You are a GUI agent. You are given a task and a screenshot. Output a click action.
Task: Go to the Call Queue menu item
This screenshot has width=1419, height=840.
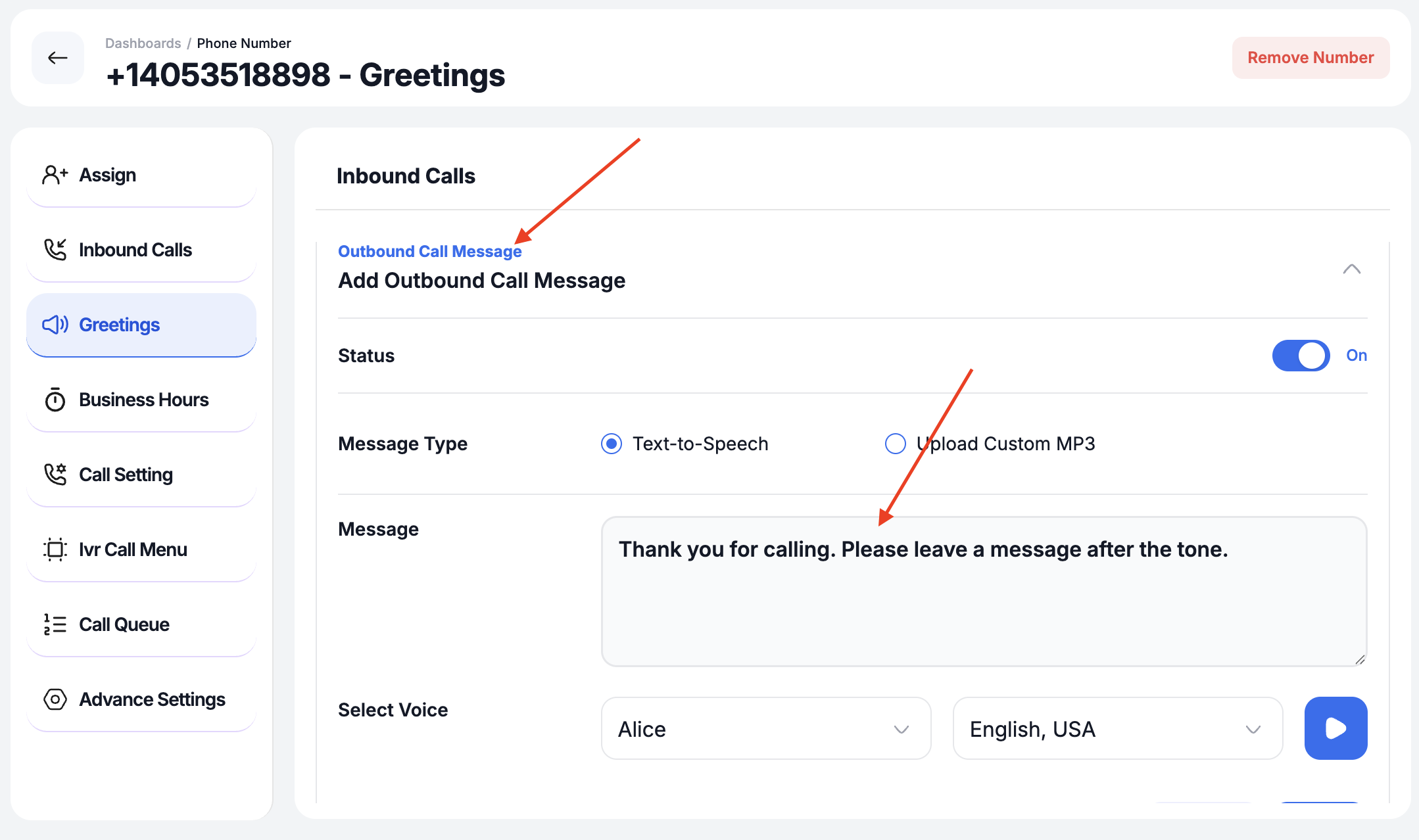pos(141,624)
